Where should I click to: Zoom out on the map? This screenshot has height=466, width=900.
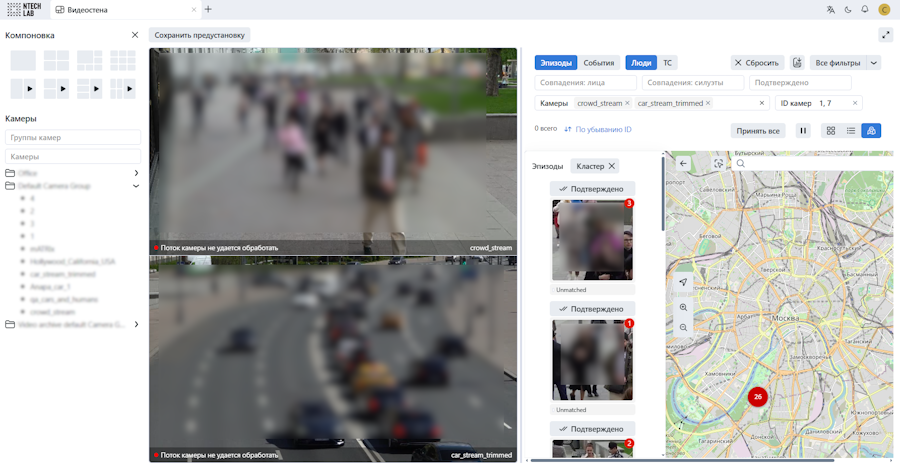(x=683, y=327)
